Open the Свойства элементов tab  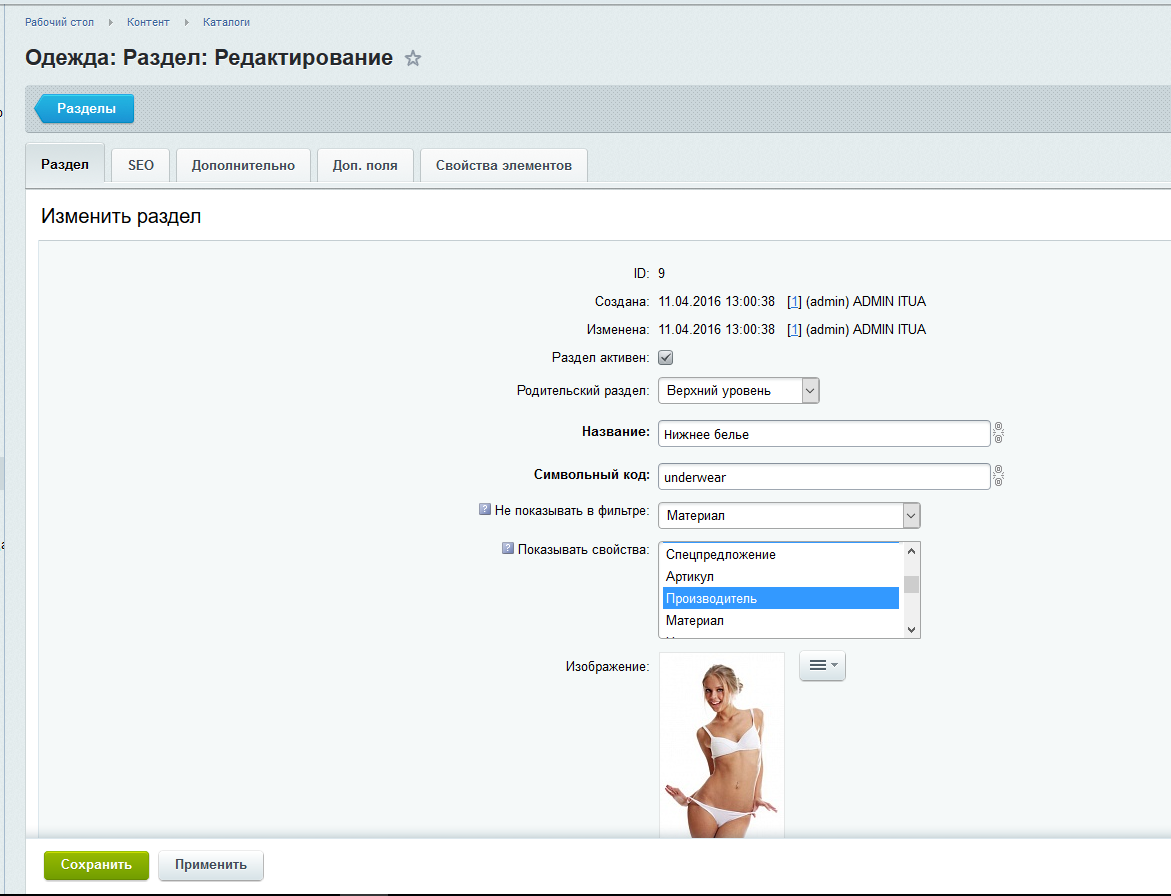(503, 165)
